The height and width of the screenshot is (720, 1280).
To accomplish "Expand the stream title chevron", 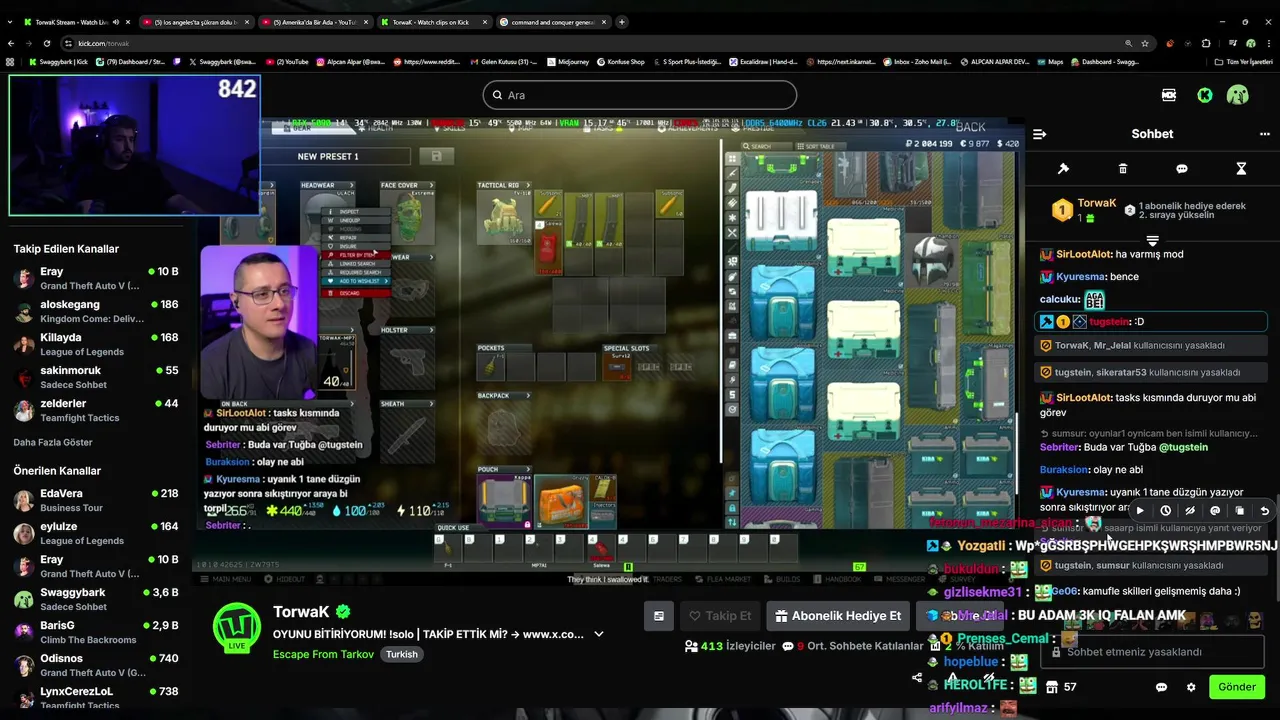I will pos(599,634).
